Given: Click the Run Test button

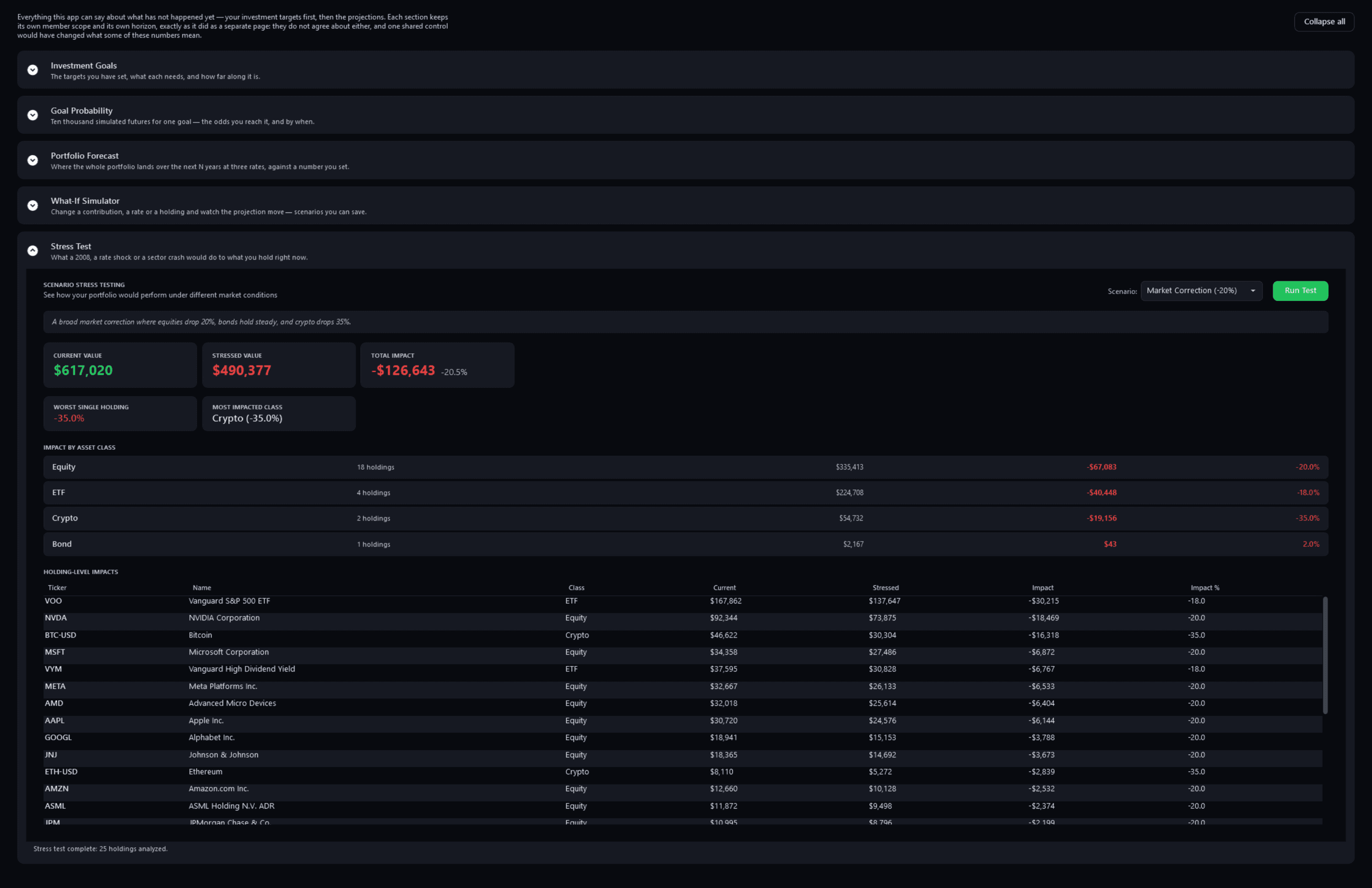Looking at the screenshot, I should point(1300,291).
